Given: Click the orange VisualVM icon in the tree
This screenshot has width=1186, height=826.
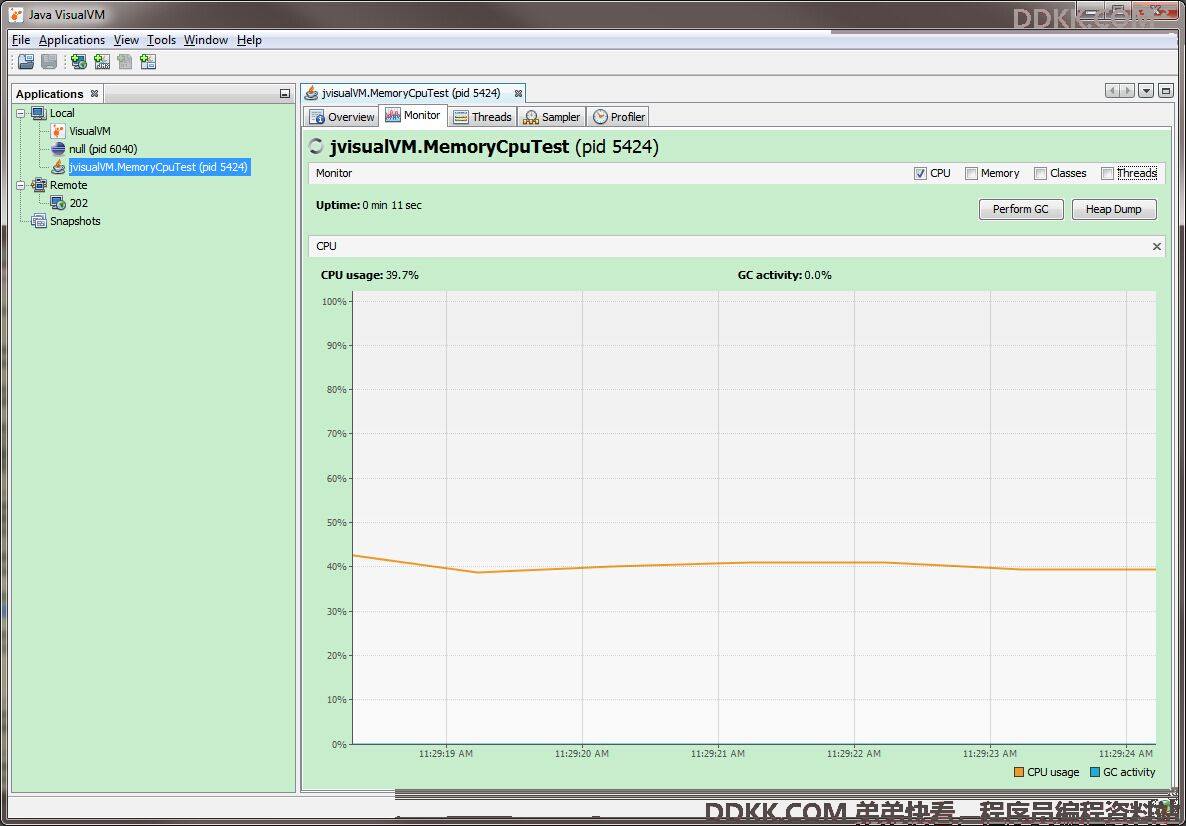Looking at the screenshot, I should [x=58, y=131].
